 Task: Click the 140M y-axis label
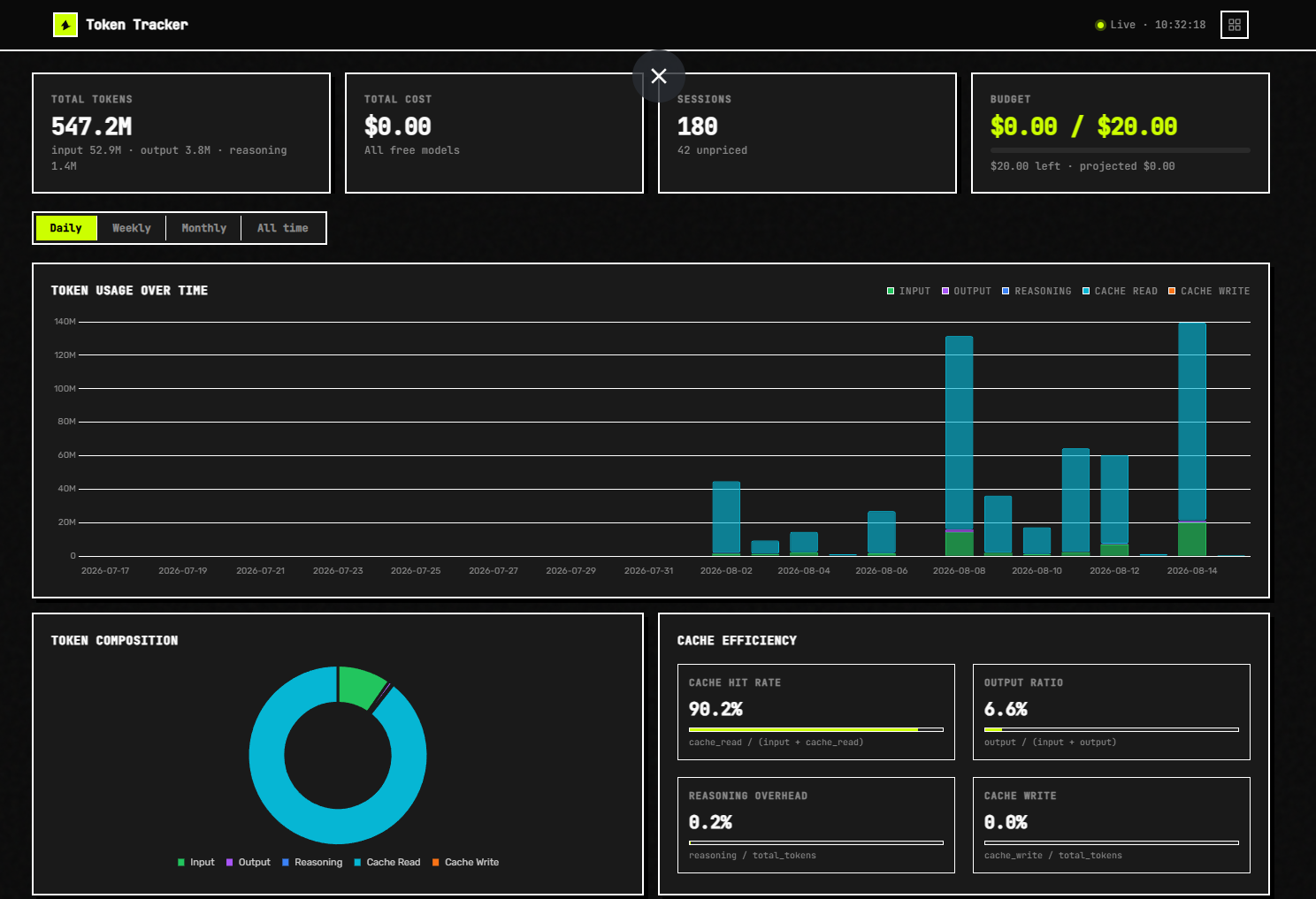pos(65,322)
